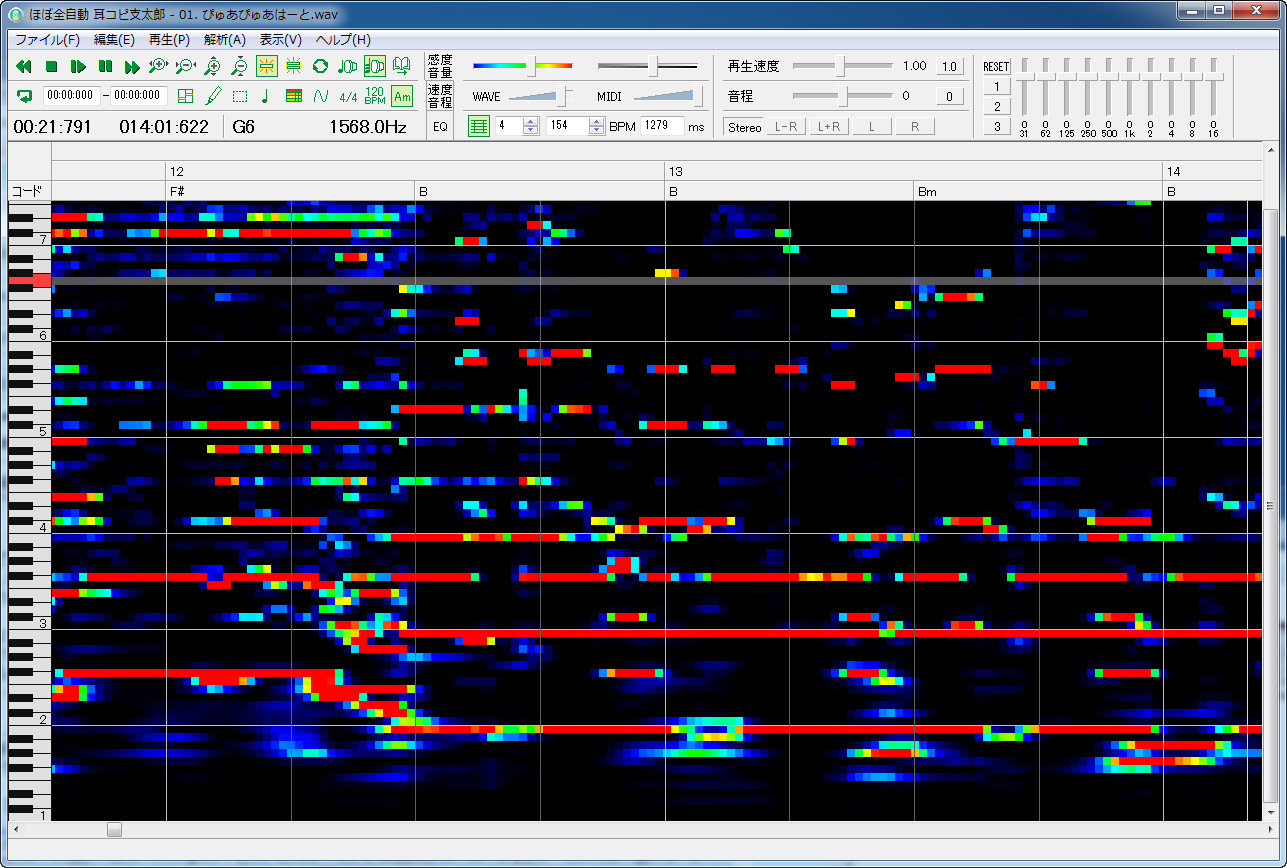
Task: Click the rewind playback button
Action: [x=24, y=67]
